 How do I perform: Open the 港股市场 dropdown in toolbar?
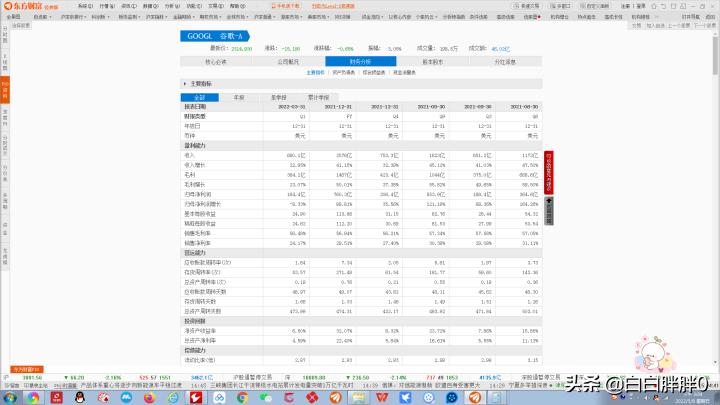click(x=291, y=17)
